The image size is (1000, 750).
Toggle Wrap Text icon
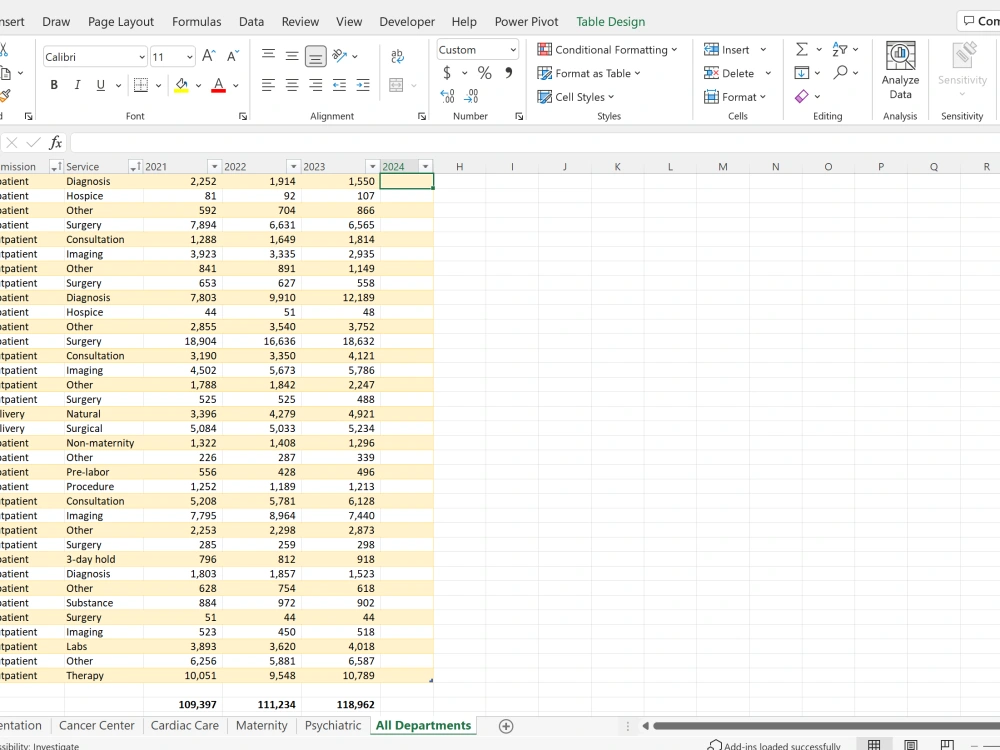coord(397,56)
